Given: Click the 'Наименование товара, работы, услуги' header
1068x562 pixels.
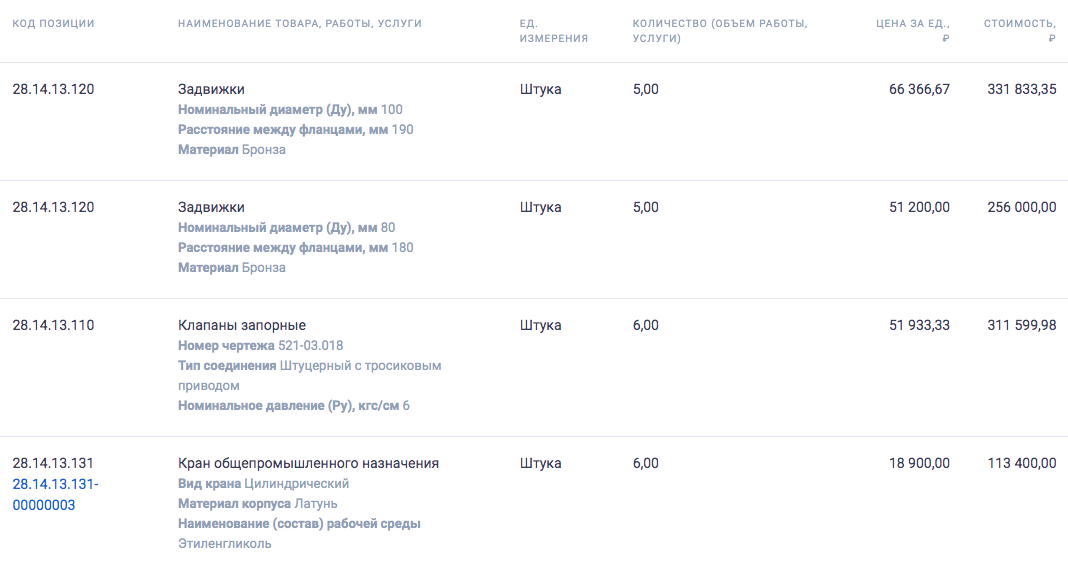Looking at the screenshot, I should click(x=300, y=23).
